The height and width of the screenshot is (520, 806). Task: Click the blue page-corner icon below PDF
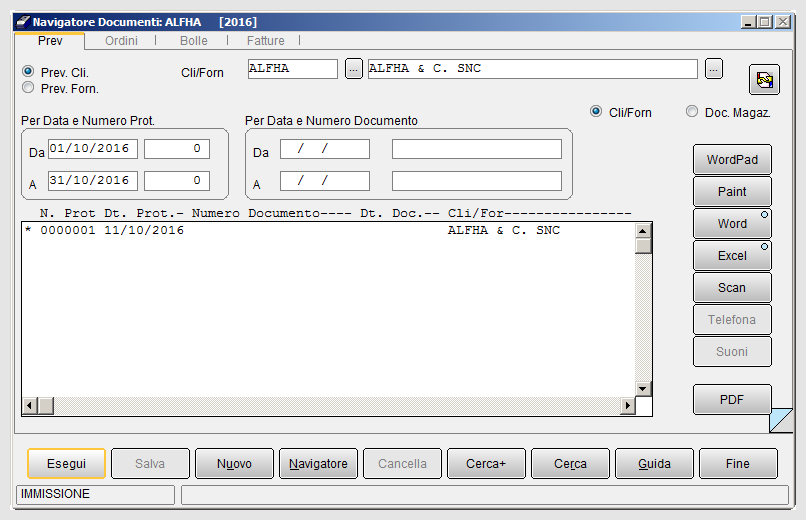(781, 420)
